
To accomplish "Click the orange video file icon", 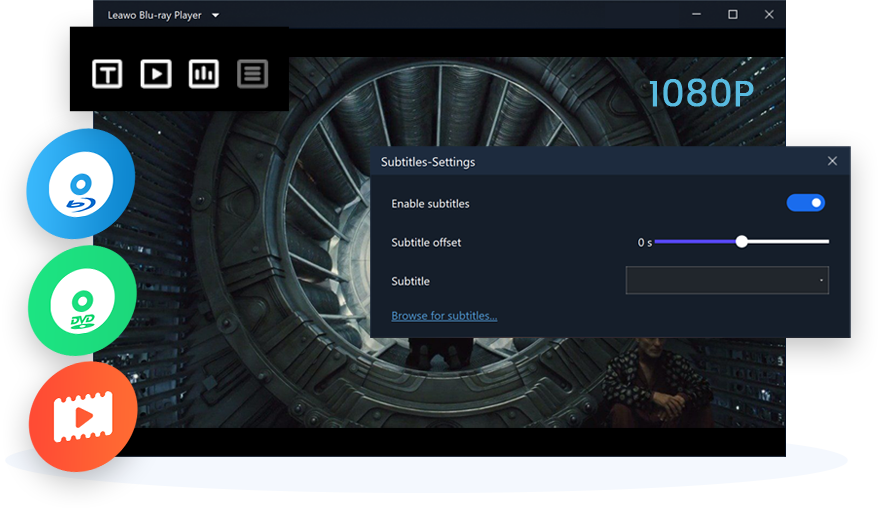I will point(82,416).
